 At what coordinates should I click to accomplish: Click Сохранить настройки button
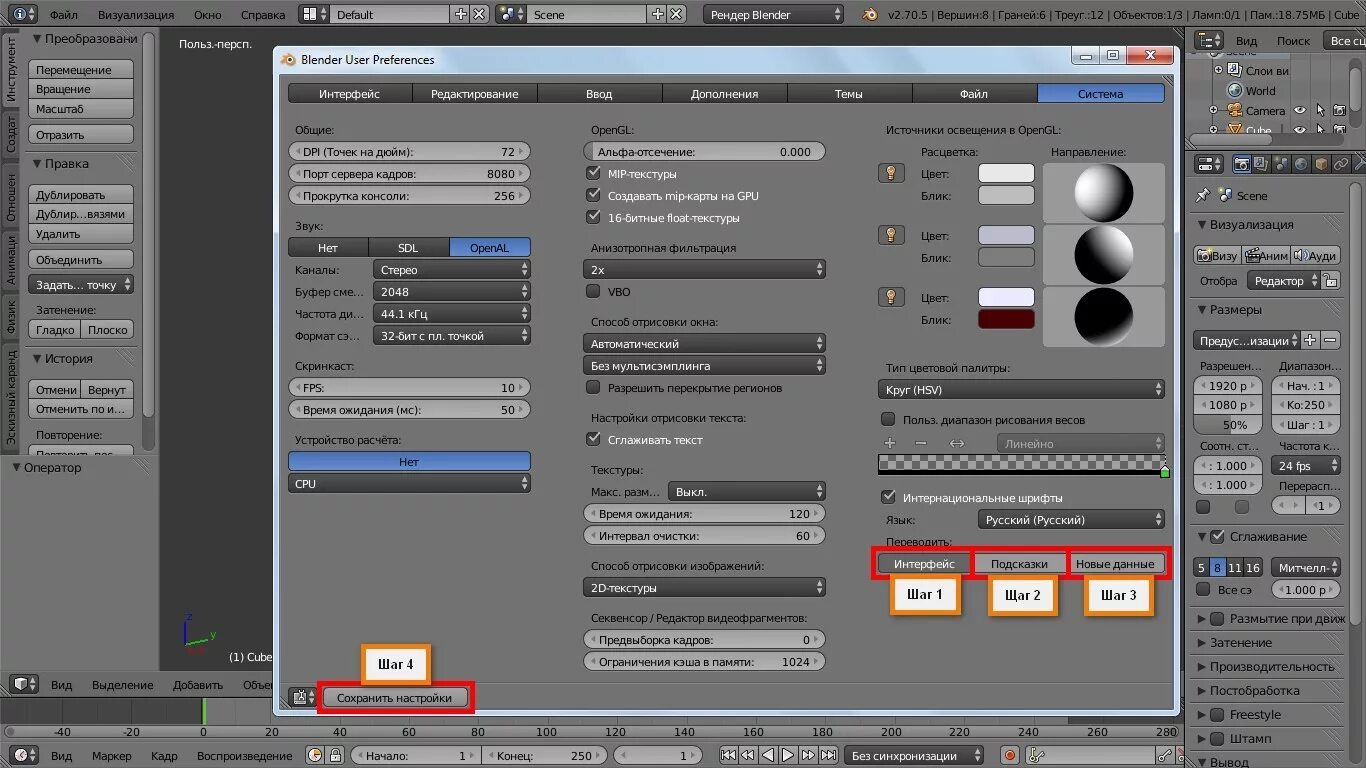click(x=394, y=698)
